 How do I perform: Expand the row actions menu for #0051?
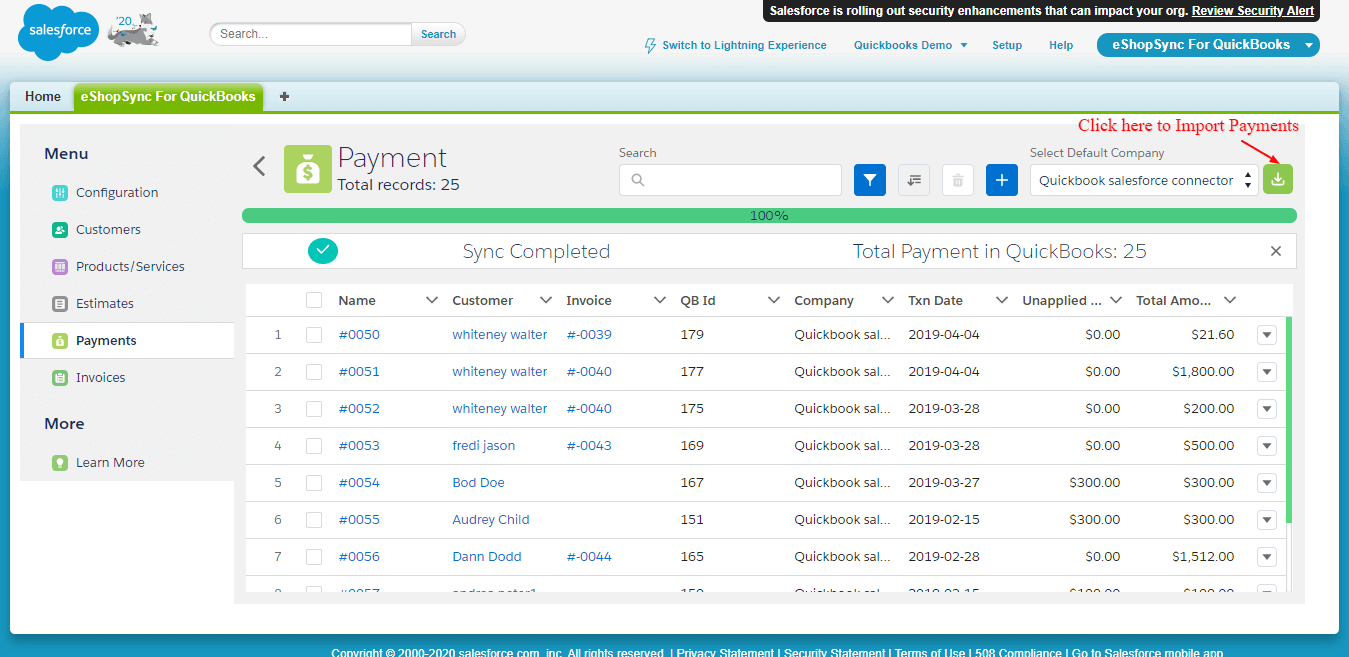(1266, 372)
